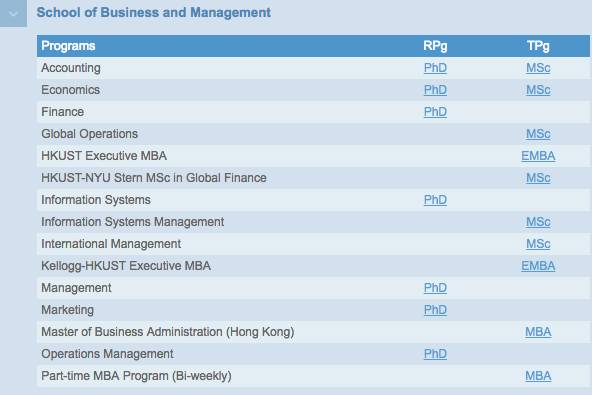This screenshot has width=592, height=395.
Task: Click the Information Systems PhD link
Action: pos(435,200)
